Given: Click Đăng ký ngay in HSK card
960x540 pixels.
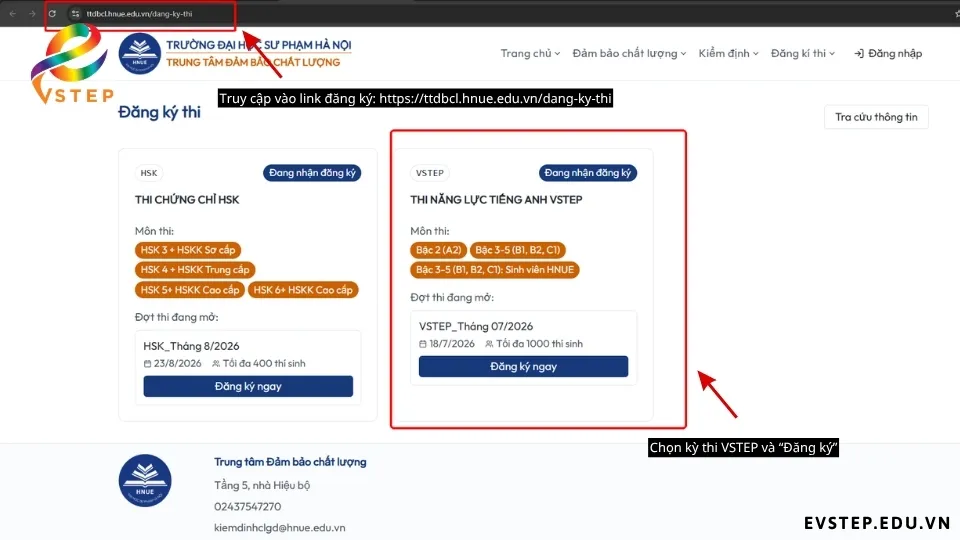Looking at the screenshot, I should [x=248, y=386].
